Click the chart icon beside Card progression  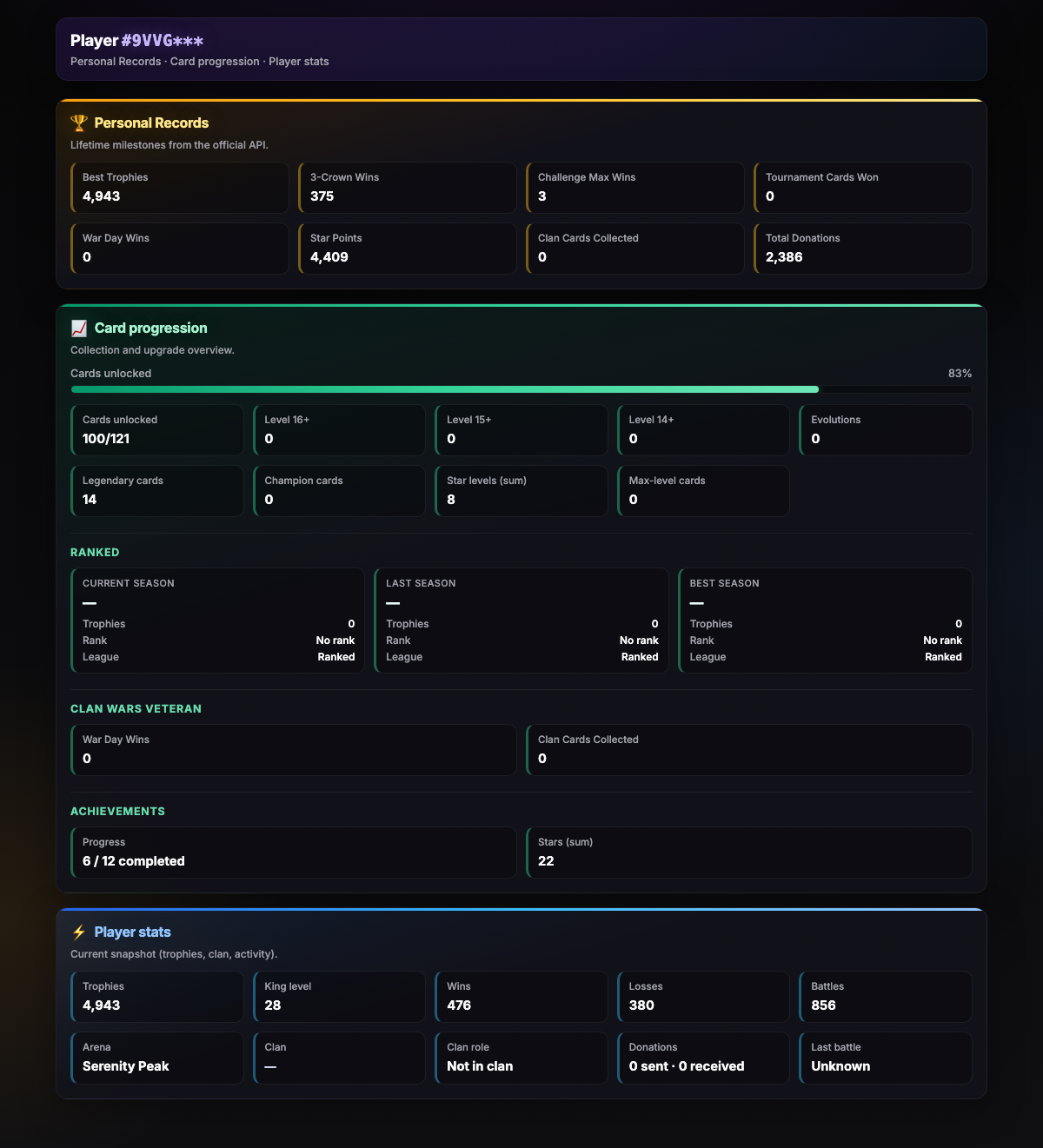click(x=79, y=328)
